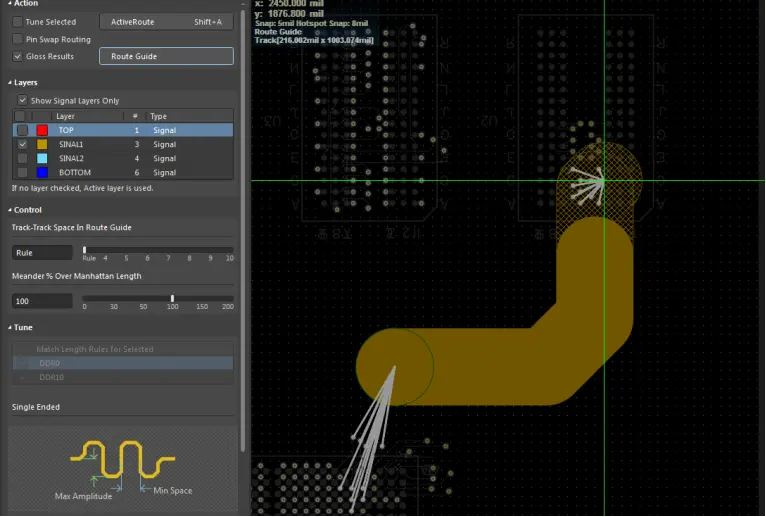Click the Meander value input field
This screenshot has width=766, height=517.
point(43,301)
